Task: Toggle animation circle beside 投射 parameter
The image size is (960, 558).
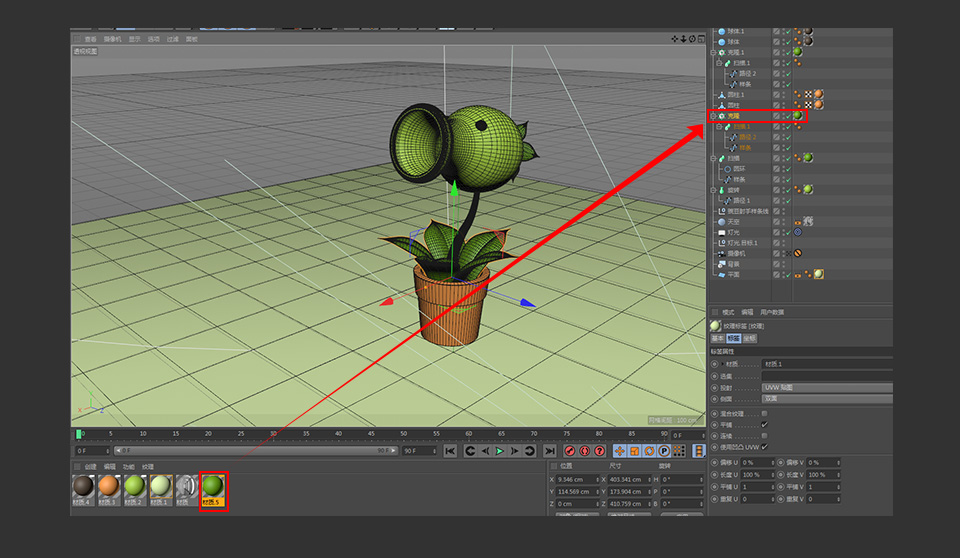Action: pyautogui.click(x=714, y=388)
